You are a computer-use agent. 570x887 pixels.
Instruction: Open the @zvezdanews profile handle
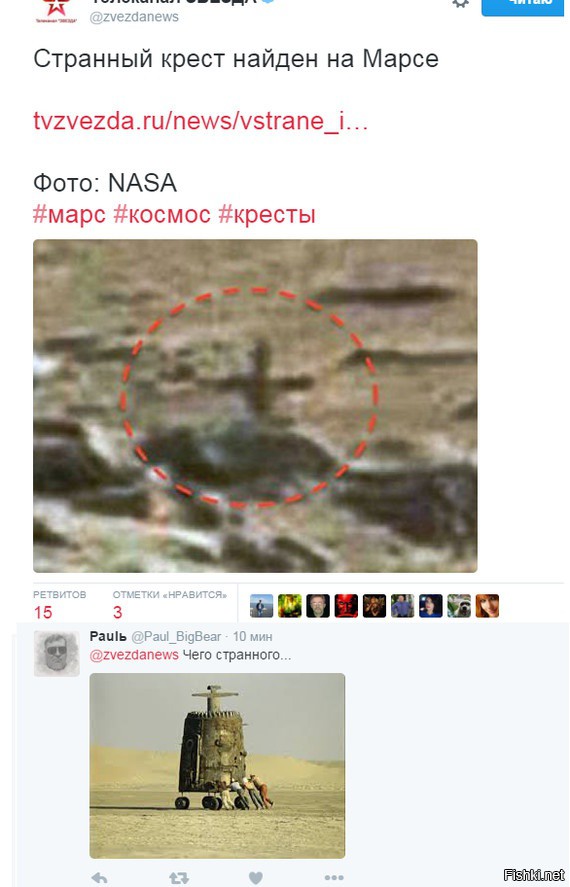click(134, 17)
